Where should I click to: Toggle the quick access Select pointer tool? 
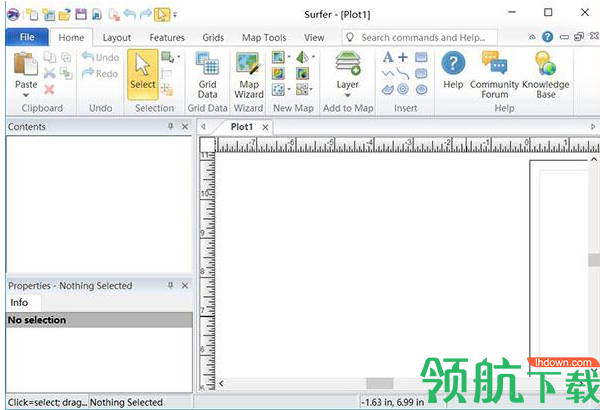pos(162,15)
